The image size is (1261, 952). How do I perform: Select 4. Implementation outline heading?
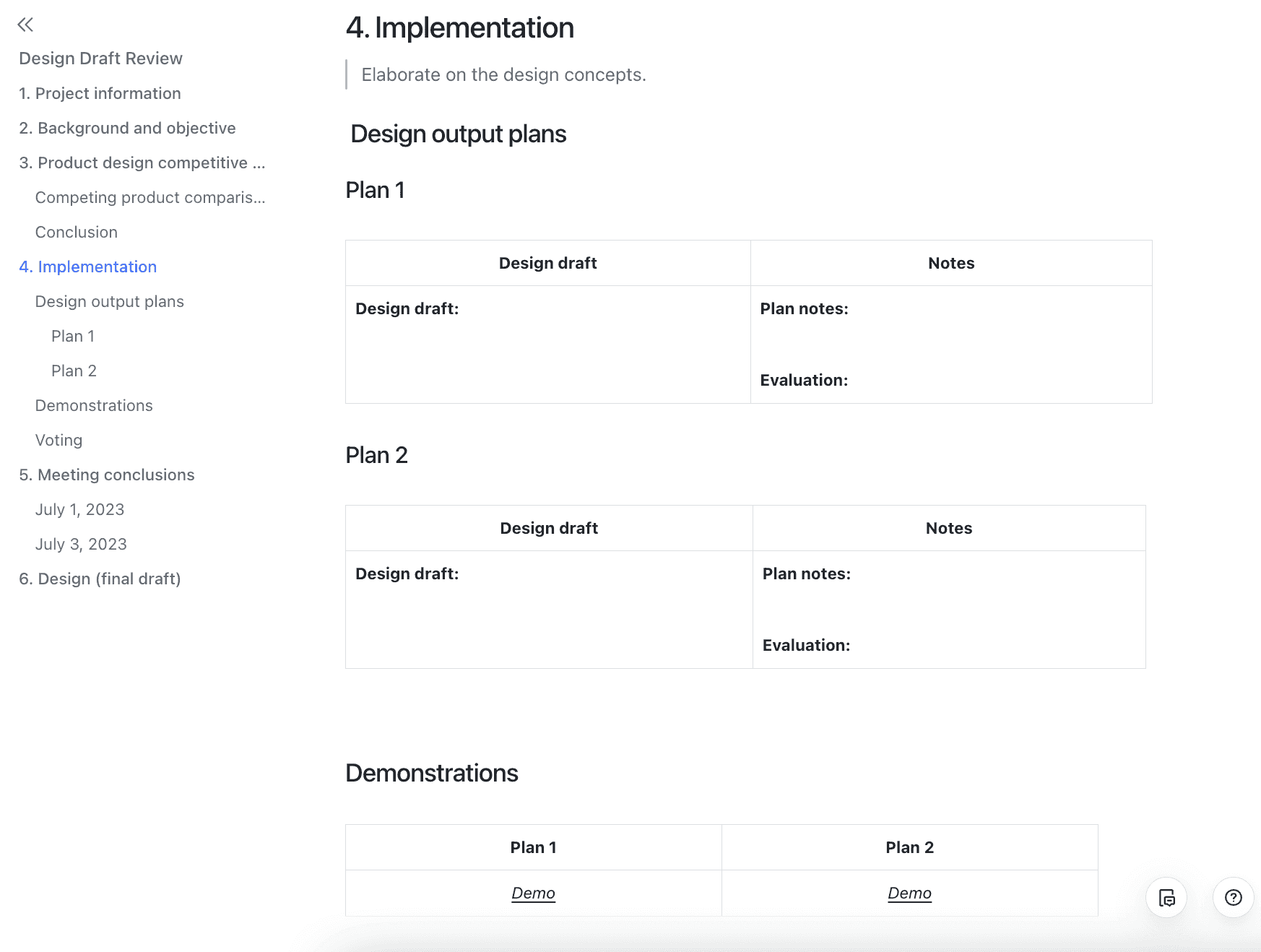[x=87, y=267]
